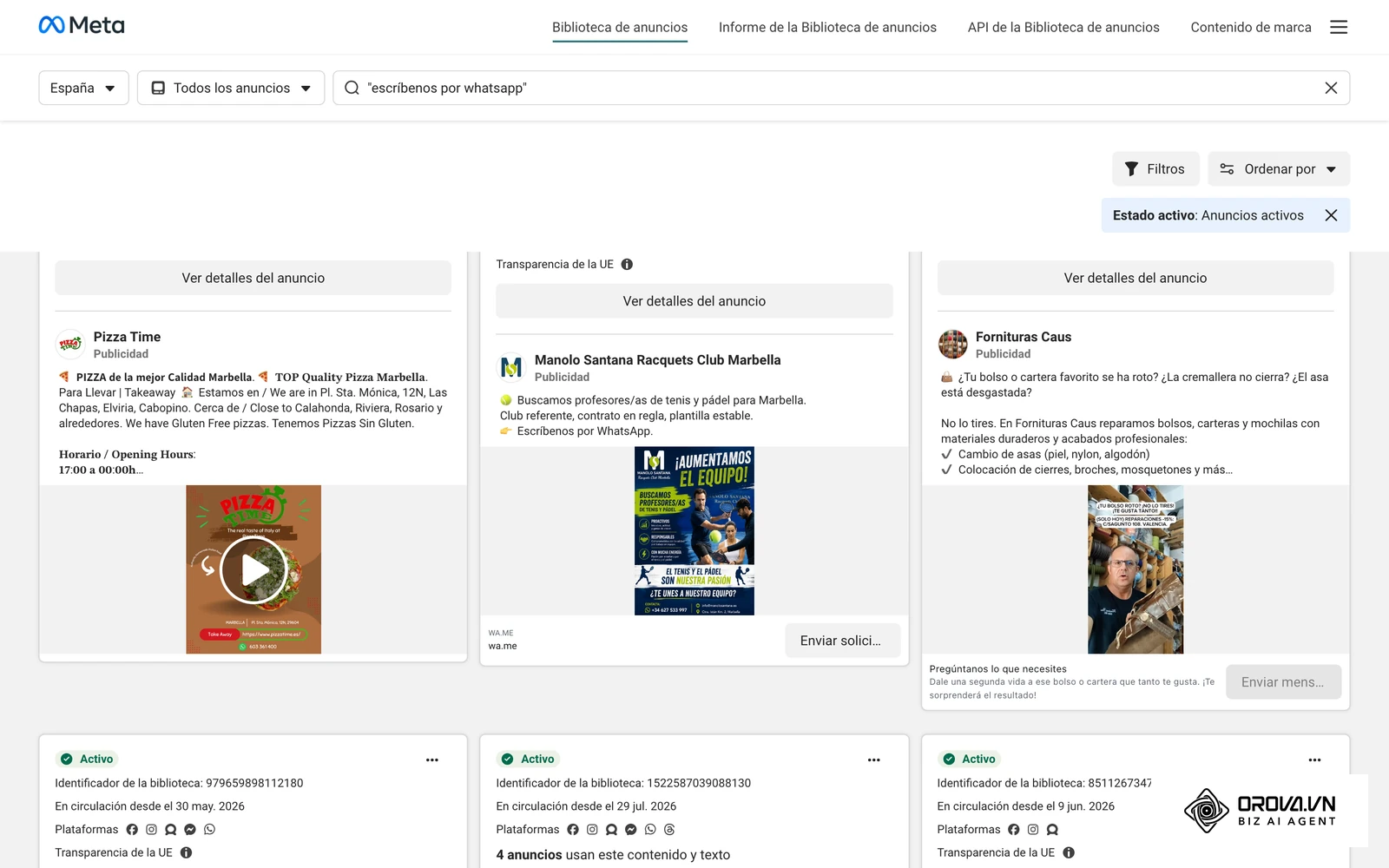The image size is (1389, 868).
Task: Click Ver detalles del anuncio above Manolo Santana
Action: 694,301
